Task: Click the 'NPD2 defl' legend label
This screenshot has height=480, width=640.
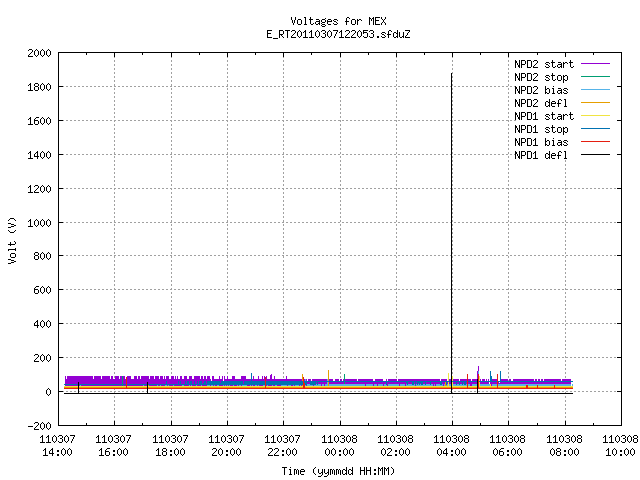Action: (541, 103)
